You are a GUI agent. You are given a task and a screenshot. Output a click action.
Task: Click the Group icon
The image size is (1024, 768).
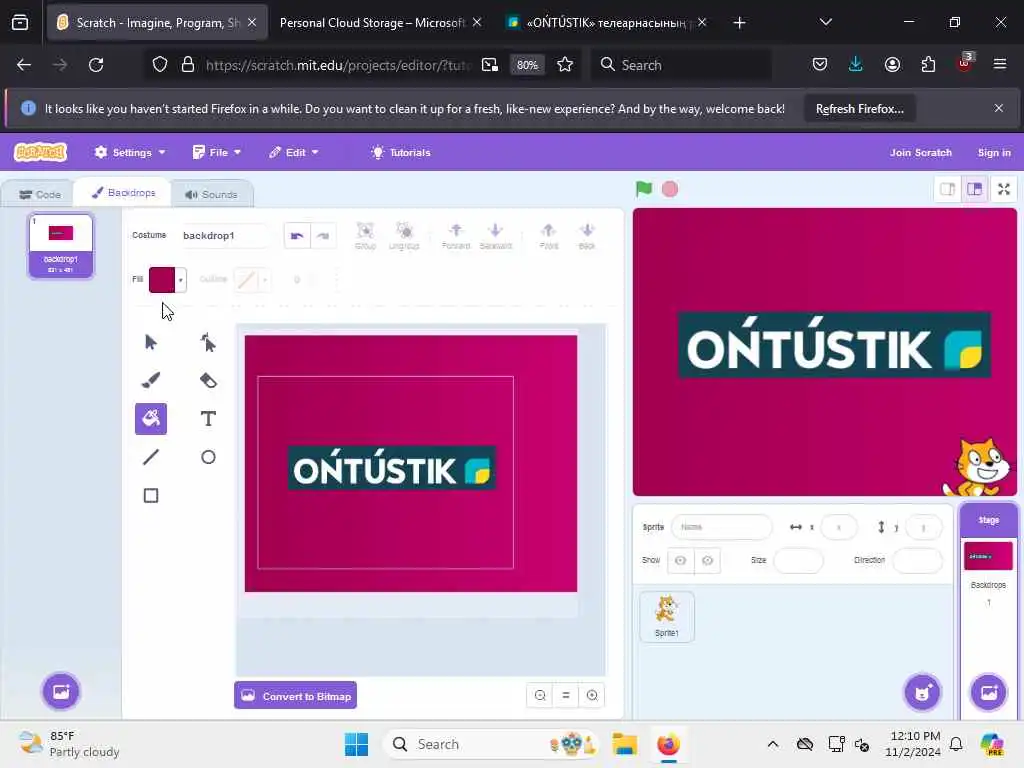tap(365, 236)
